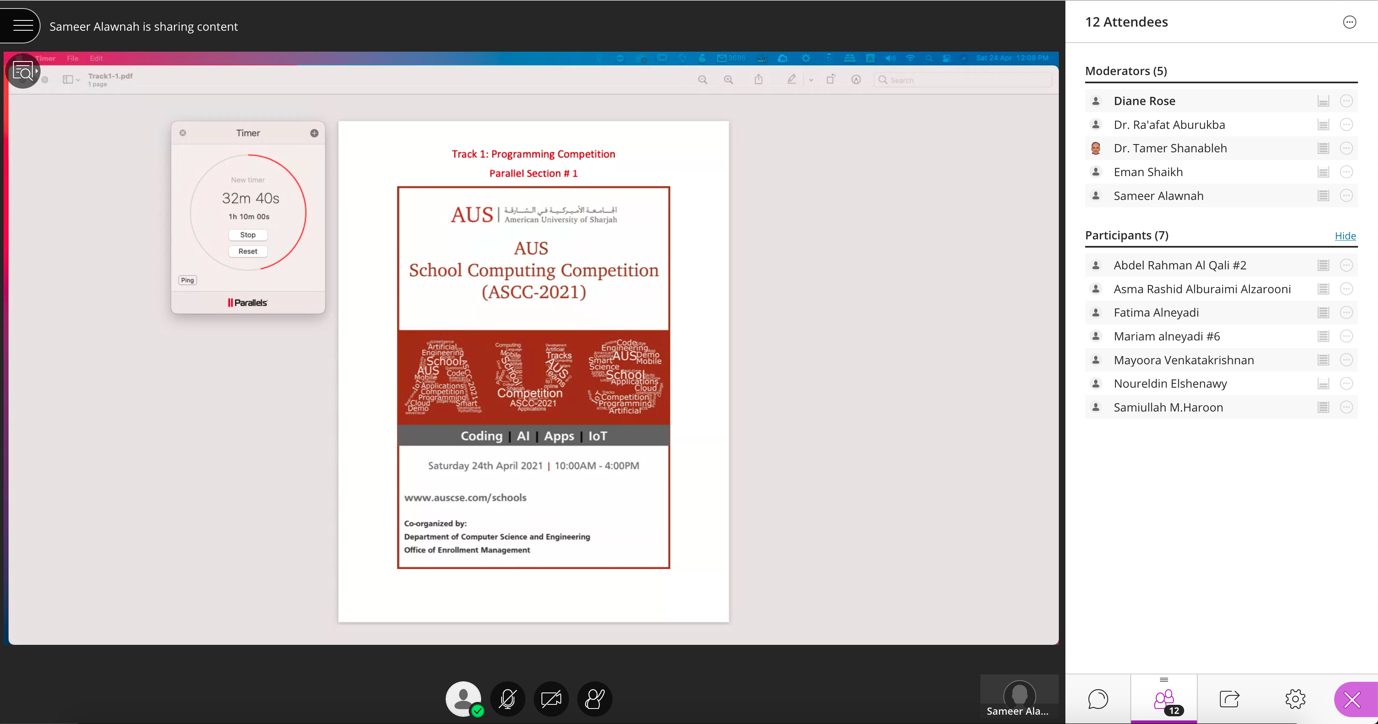The image size is (1378, 724).
Task: Reset the timer
Action: click(248, 251)
